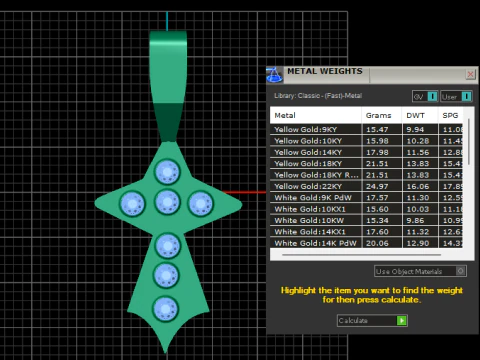The height and width of the screenshot is (360, 480).
Task: Click the 20.06 grams value
Action: tap(377, 243)
